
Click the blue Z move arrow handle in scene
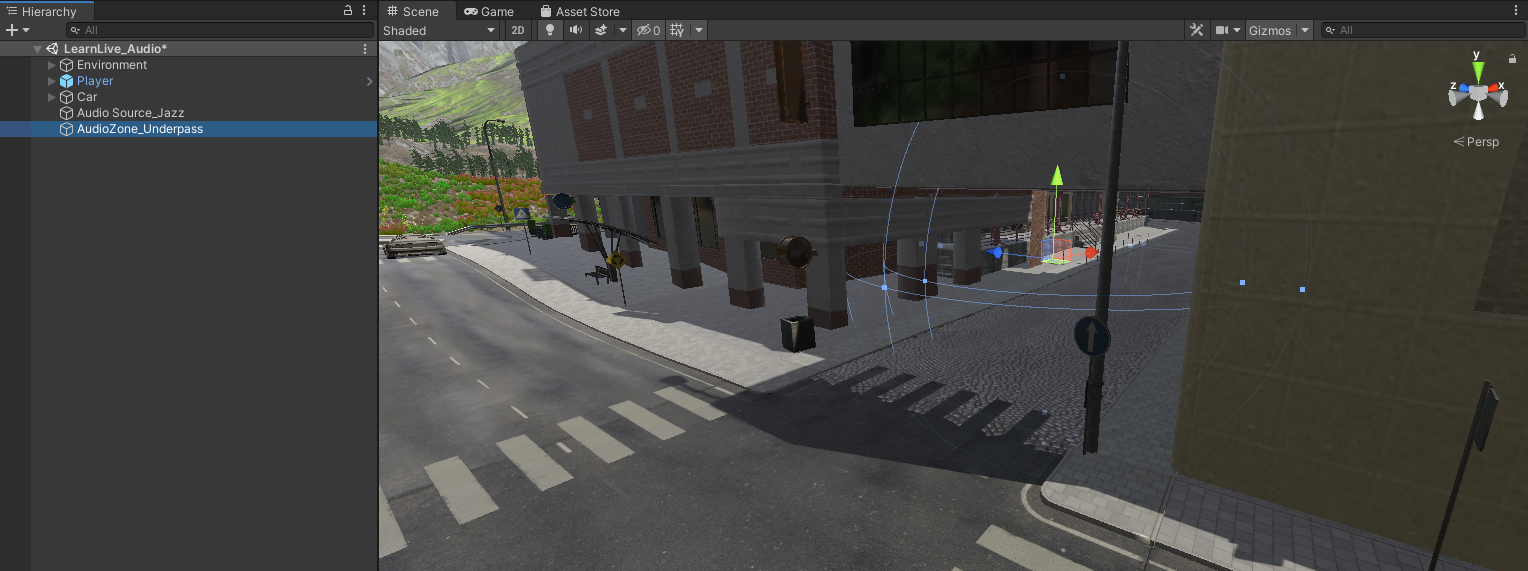pyautogui.click(x=995, y=253)
